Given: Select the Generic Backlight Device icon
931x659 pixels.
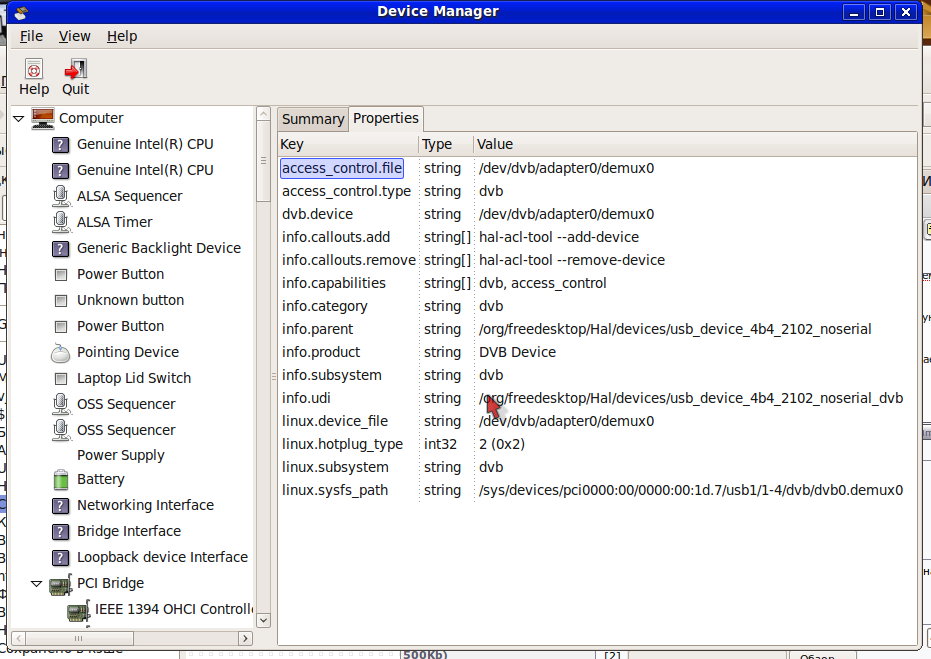Looking at the screenshot, I should tap(61, 248).
